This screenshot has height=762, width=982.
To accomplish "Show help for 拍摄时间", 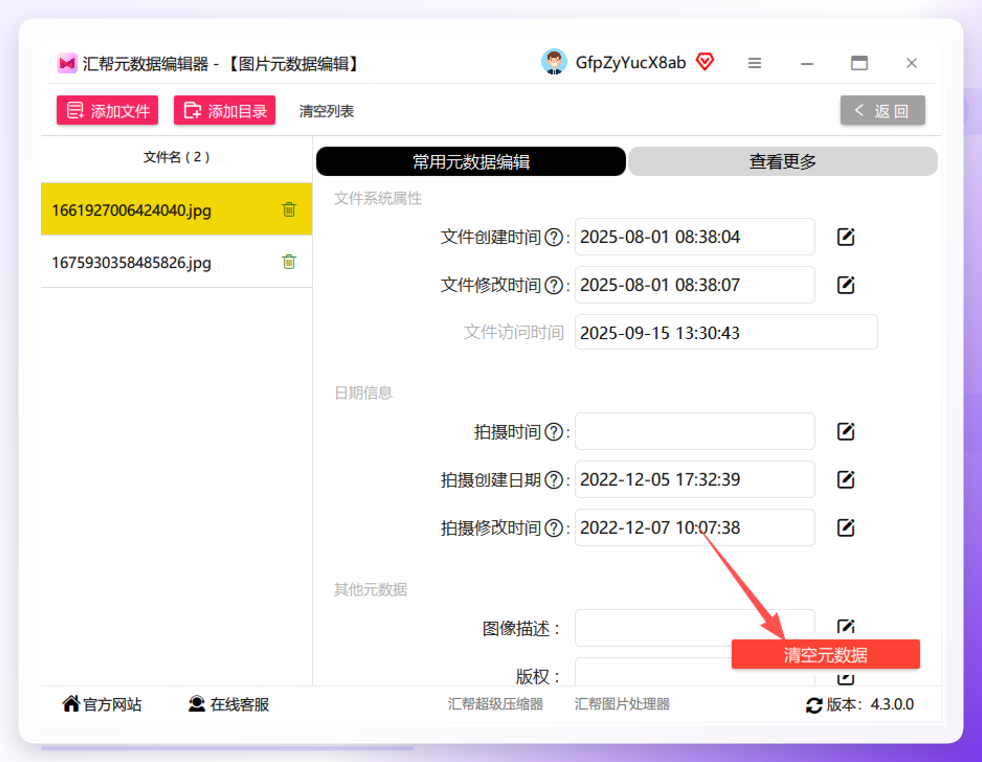I will point(554,432).
